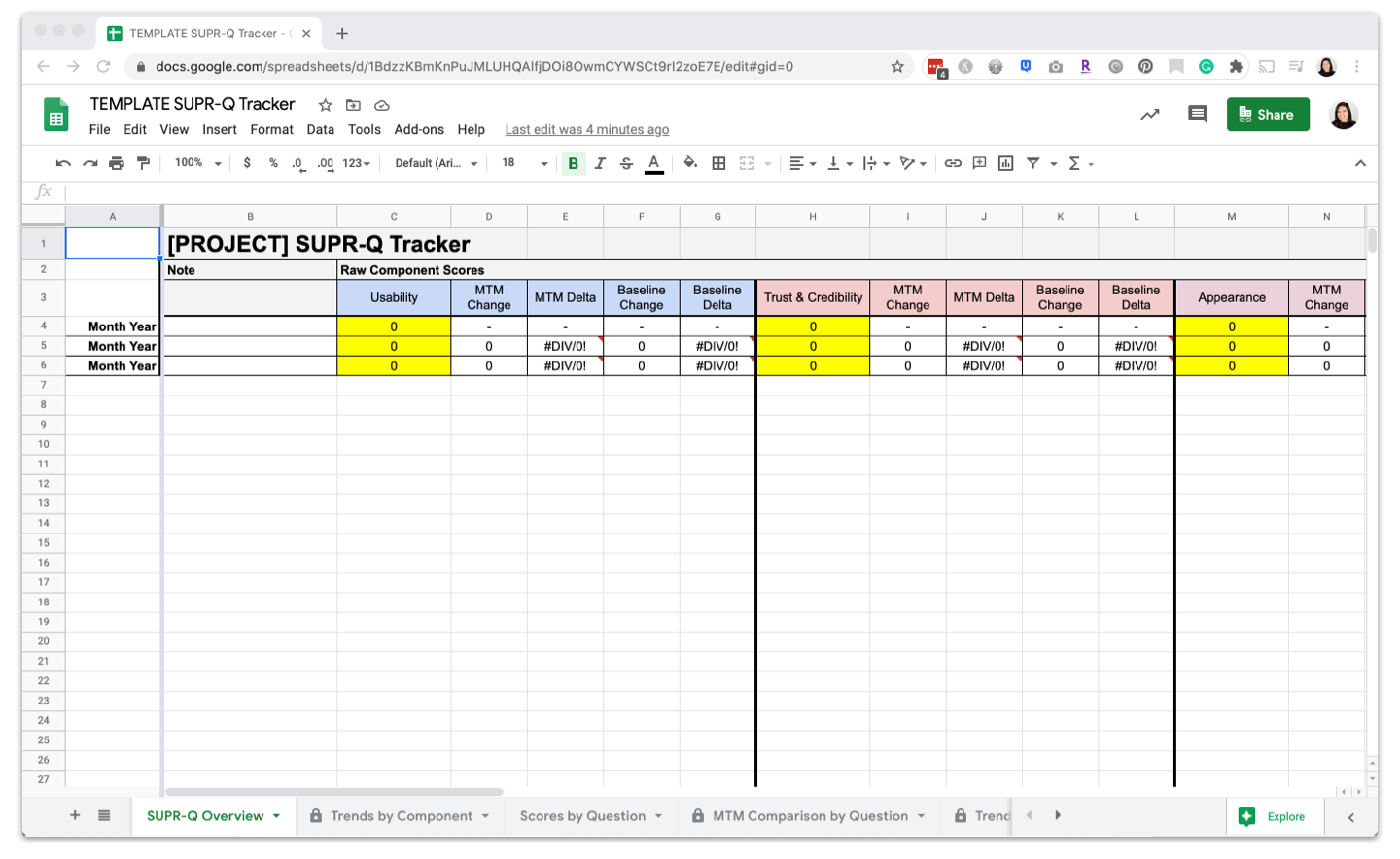Open the Tools menu

point(365,129)
